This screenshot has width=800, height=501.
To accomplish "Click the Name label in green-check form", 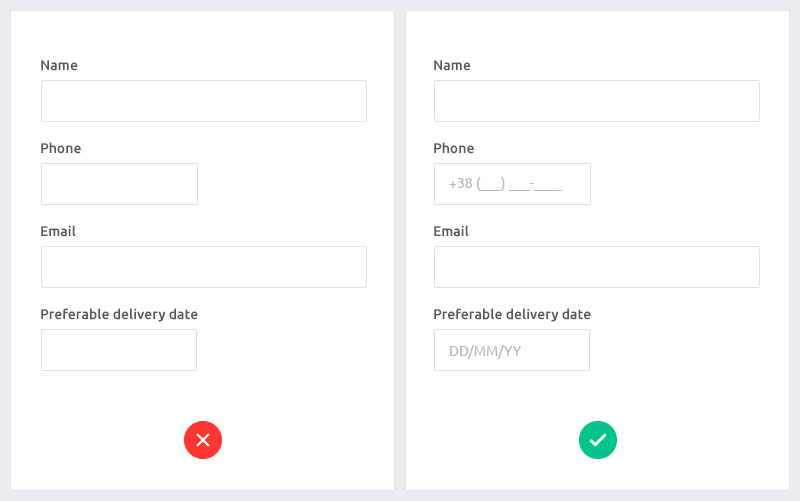I will 452,65.
